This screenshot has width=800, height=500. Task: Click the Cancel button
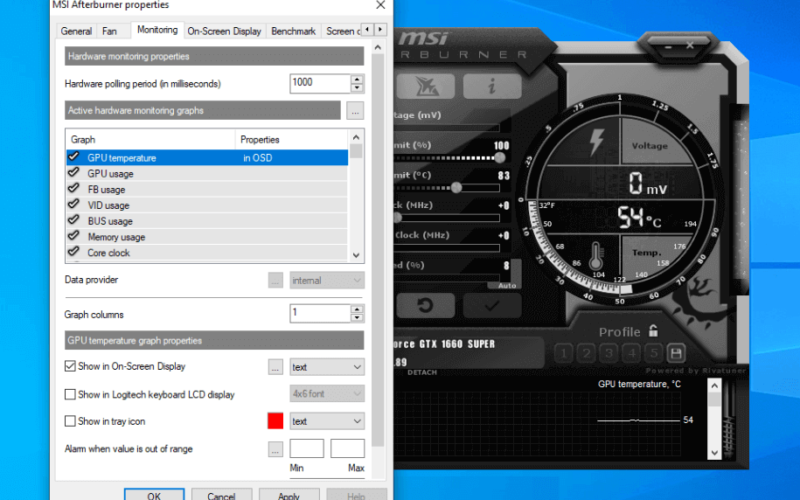(x=221, y=495)
